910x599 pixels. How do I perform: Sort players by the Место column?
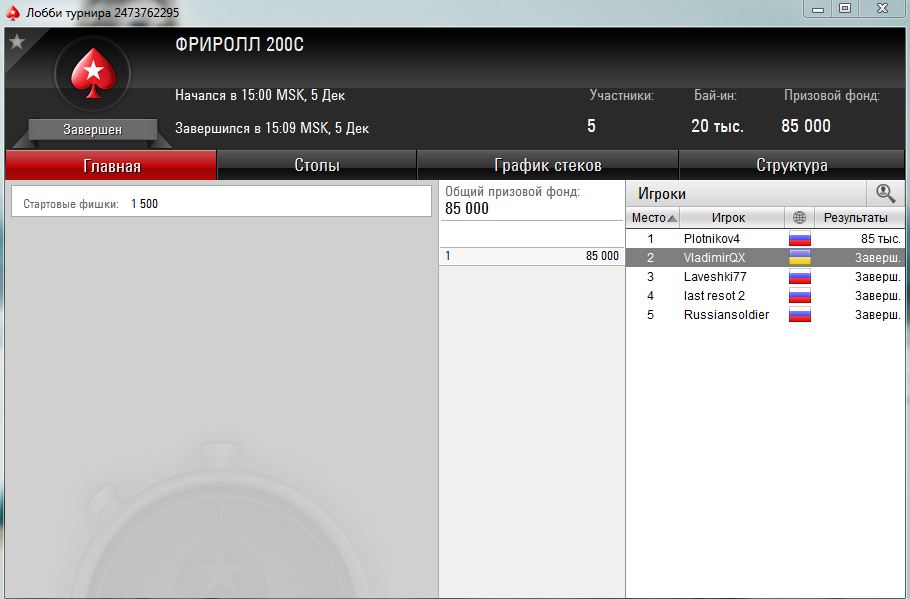pos(653,218)
